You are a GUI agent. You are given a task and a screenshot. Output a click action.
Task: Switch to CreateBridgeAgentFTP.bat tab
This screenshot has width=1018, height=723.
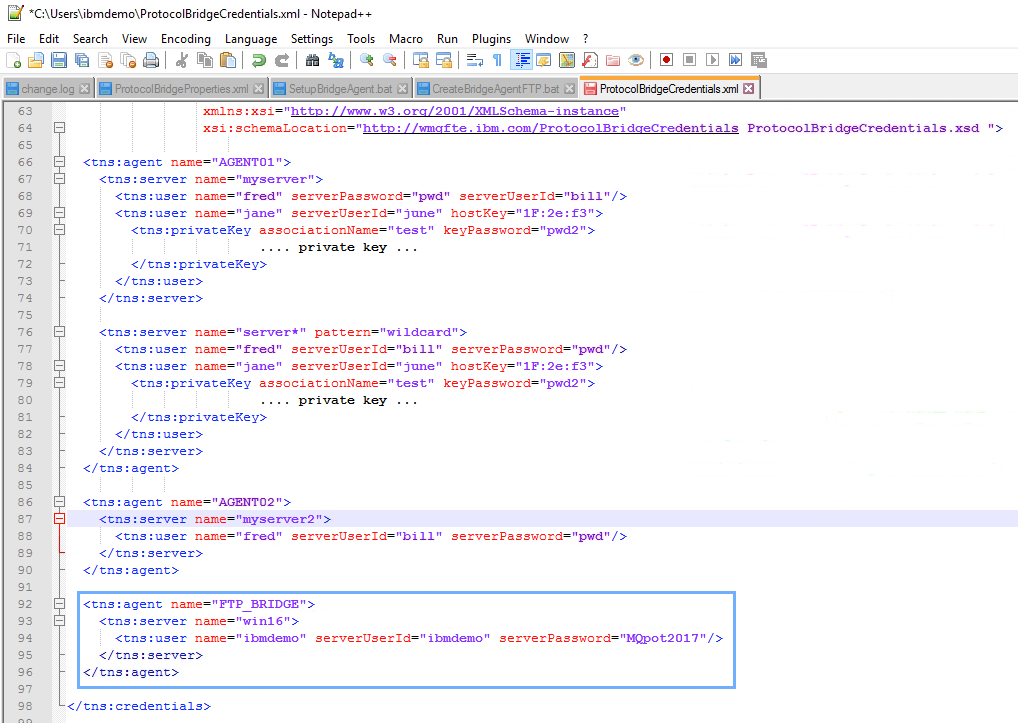(x=495, y=88)
